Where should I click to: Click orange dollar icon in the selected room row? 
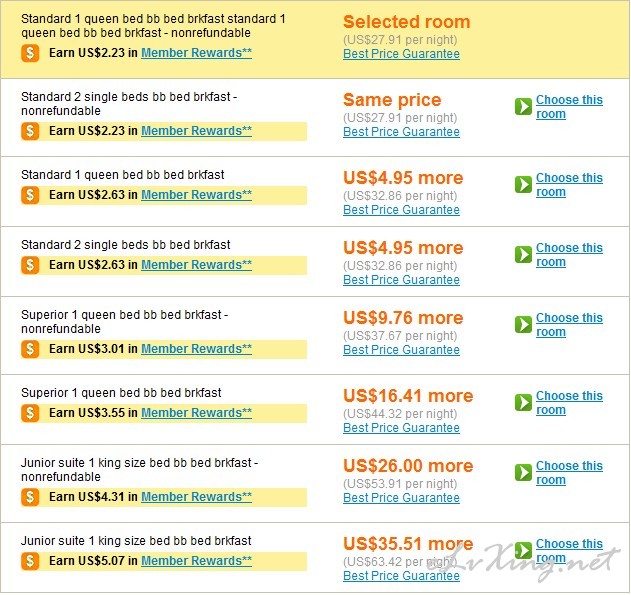pos(30,53)
